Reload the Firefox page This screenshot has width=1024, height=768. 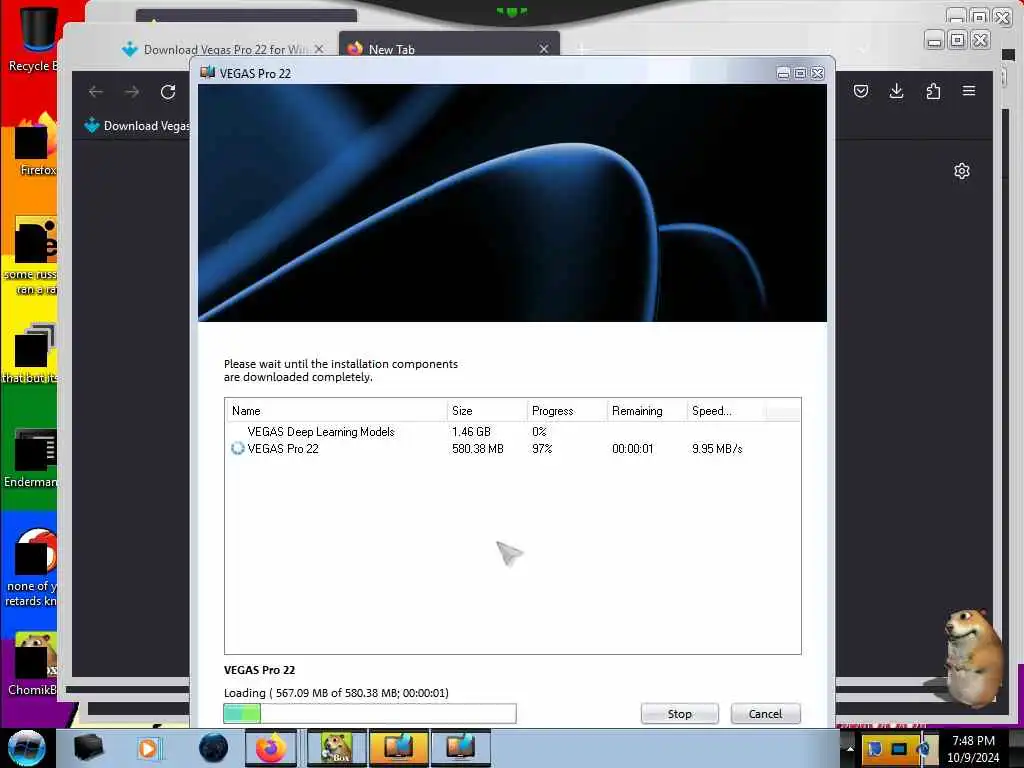coord(168,92)
